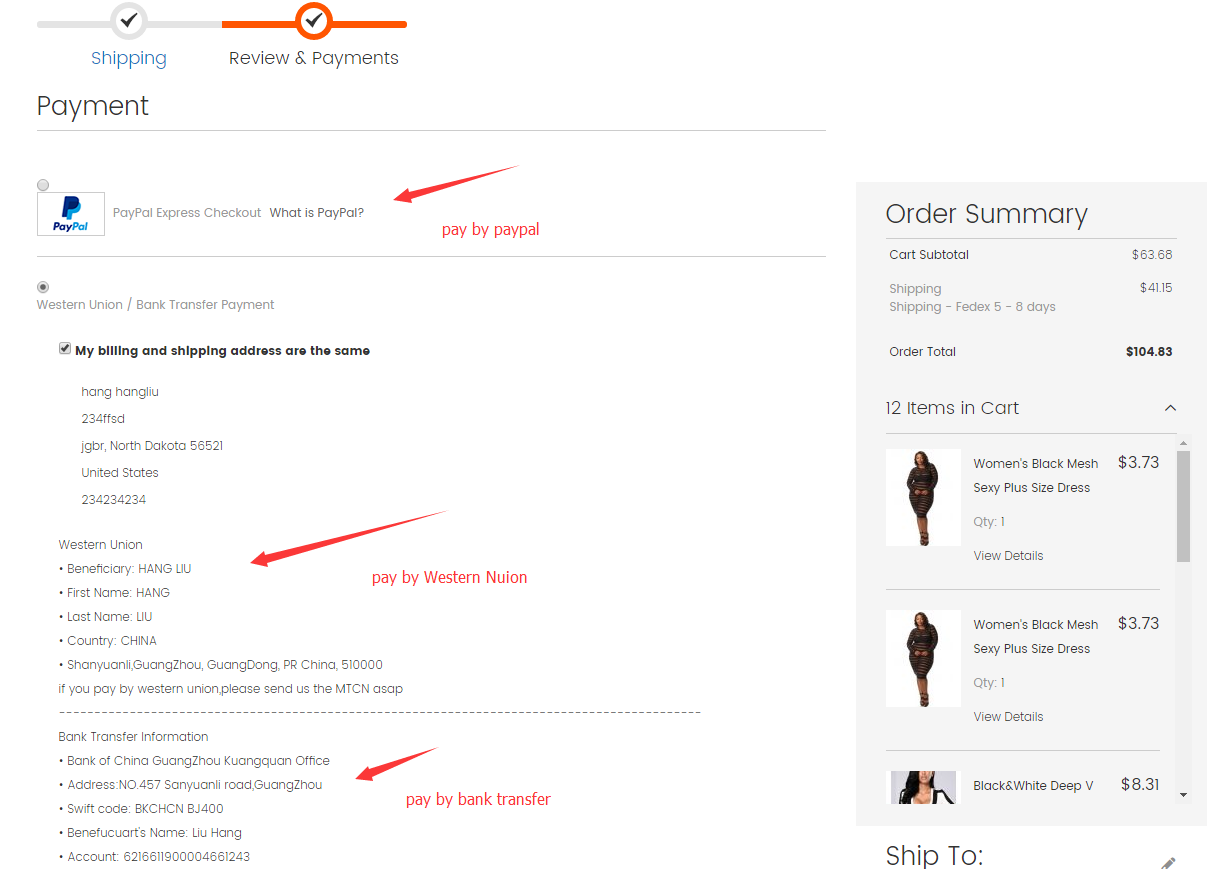Open the What is PayPal? link

[x=317, y=213]
